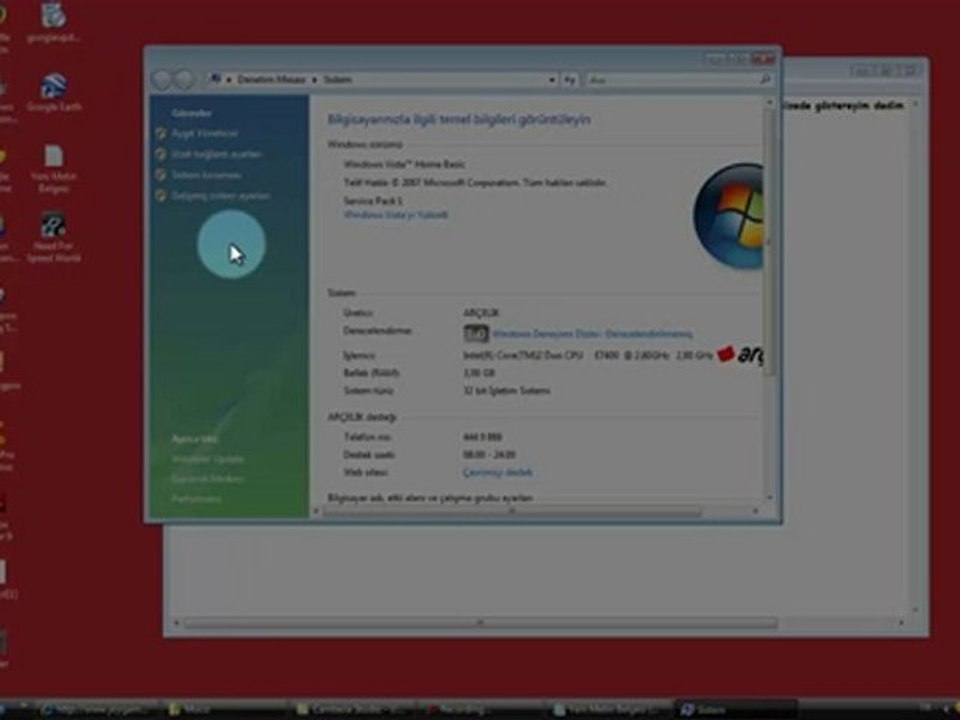Click the 3,00 GB memory value
This screenshot has width=960, height=720.
click(479, 373)
